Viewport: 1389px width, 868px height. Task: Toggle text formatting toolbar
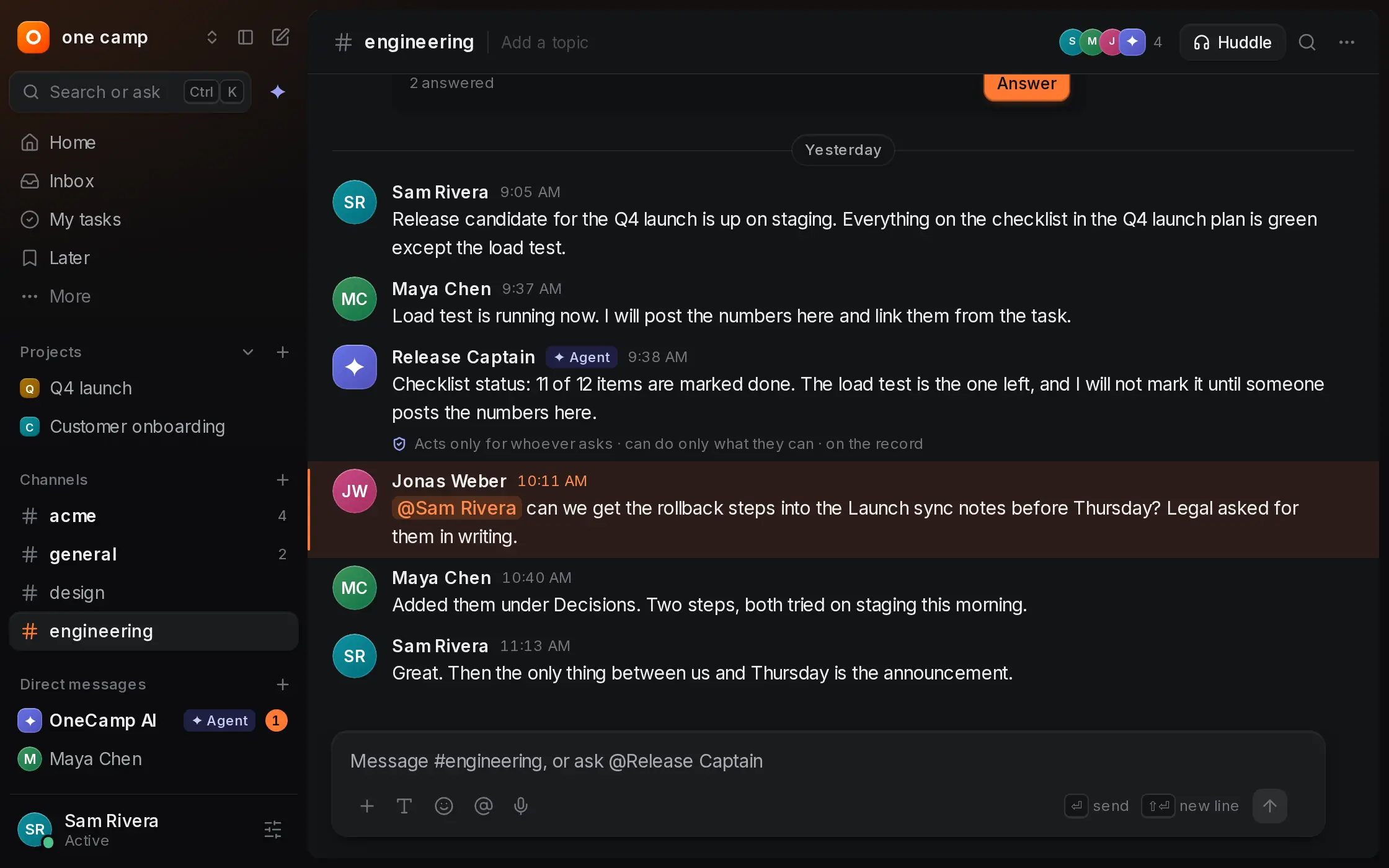pos(404,806)
